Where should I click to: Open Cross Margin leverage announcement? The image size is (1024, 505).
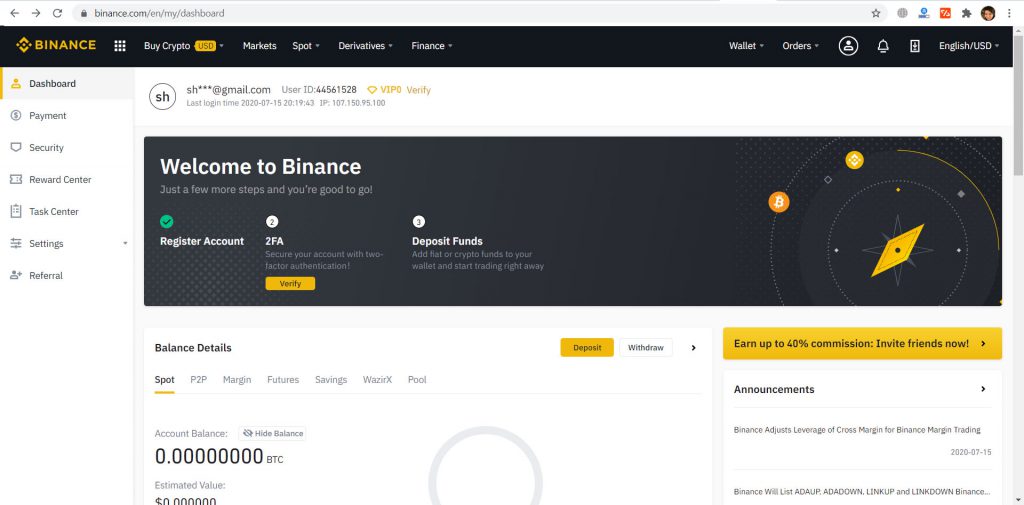(x=857, y=430)
